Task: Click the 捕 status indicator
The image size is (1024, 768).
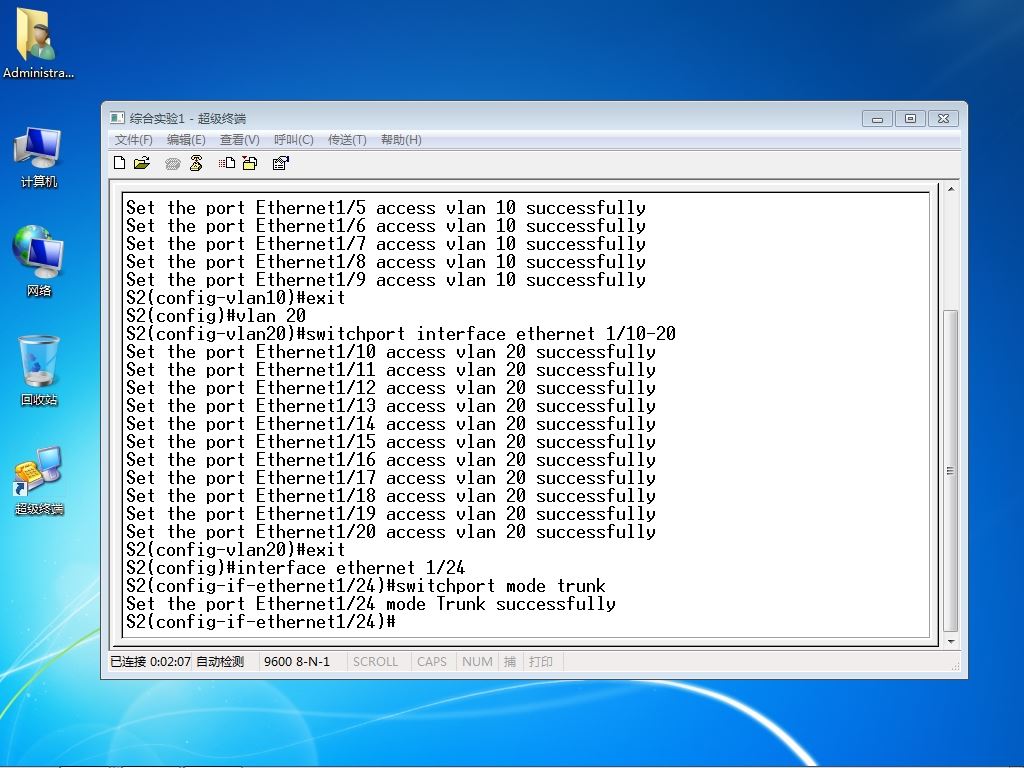Action: [x=509, y=662]
